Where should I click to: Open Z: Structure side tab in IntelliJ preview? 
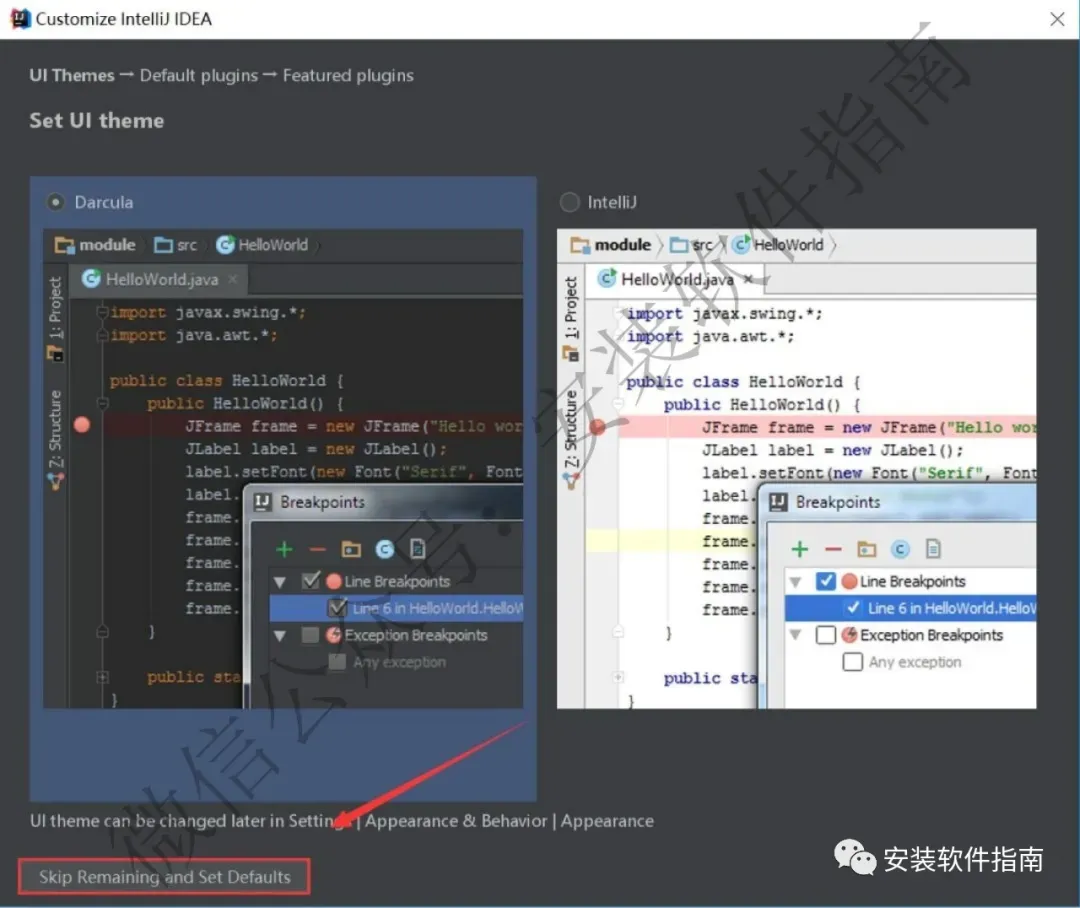(571, 440)
